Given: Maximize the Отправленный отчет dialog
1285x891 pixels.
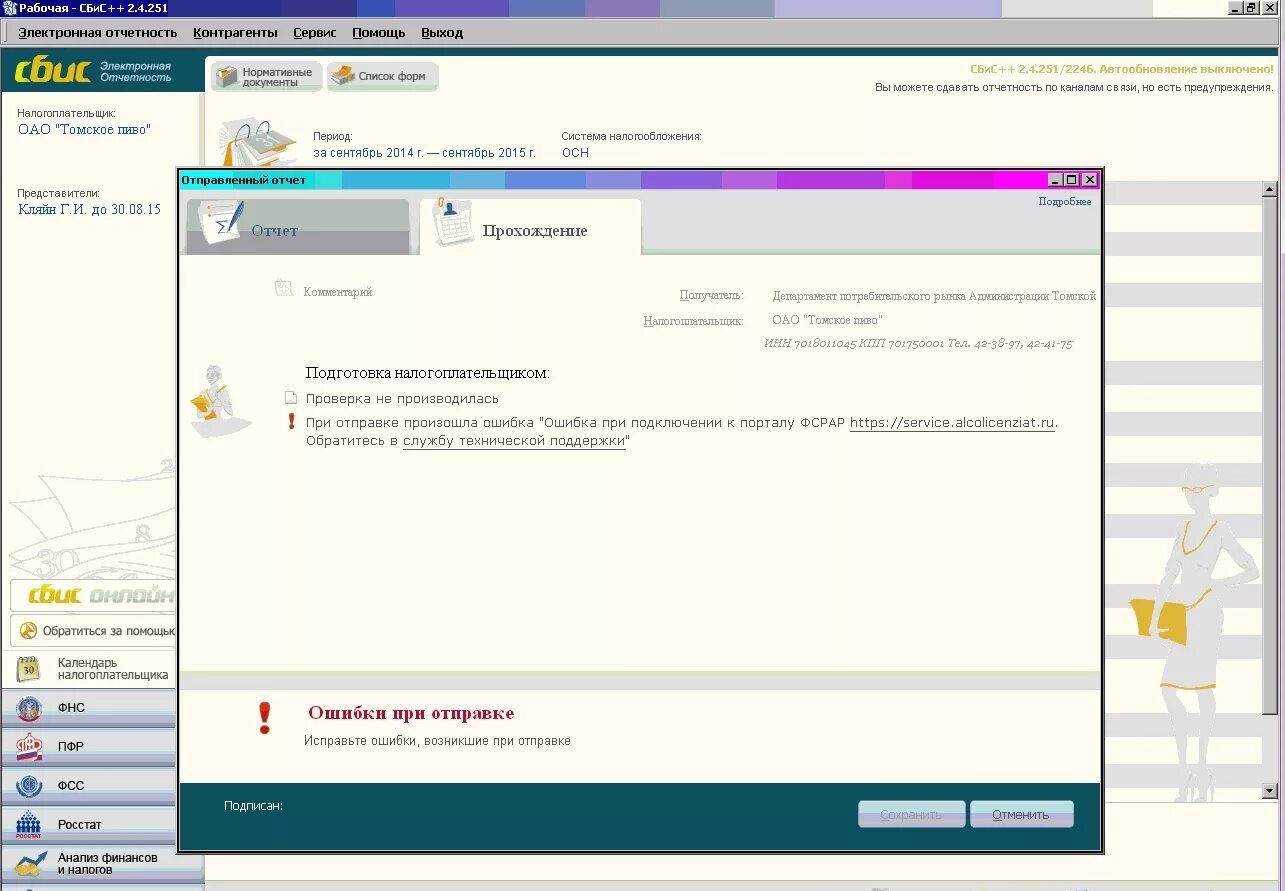Looking at the screenshot, I should tap(1072, 180).
